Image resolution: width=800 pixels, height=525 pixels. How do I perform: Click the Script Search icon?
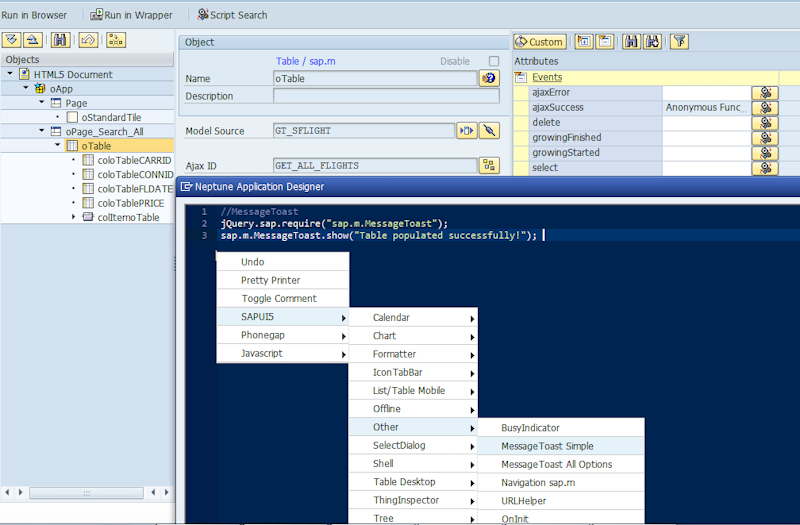203,14
